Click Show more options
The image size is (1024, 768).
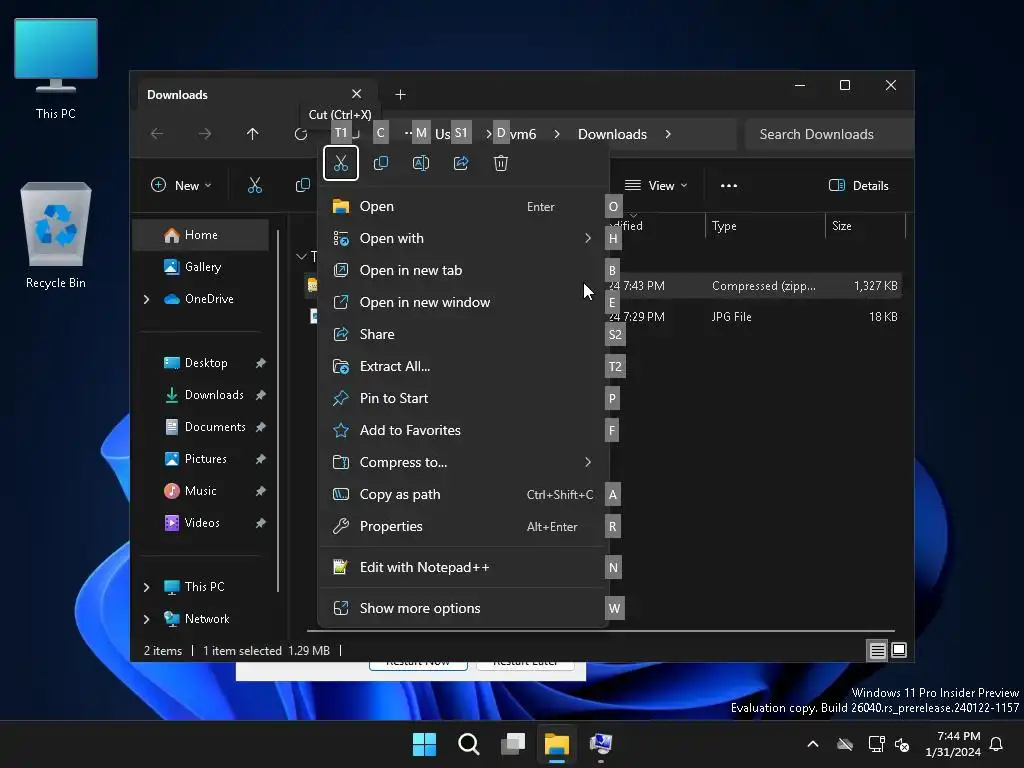pyautogui.click(x=463, y=609)
